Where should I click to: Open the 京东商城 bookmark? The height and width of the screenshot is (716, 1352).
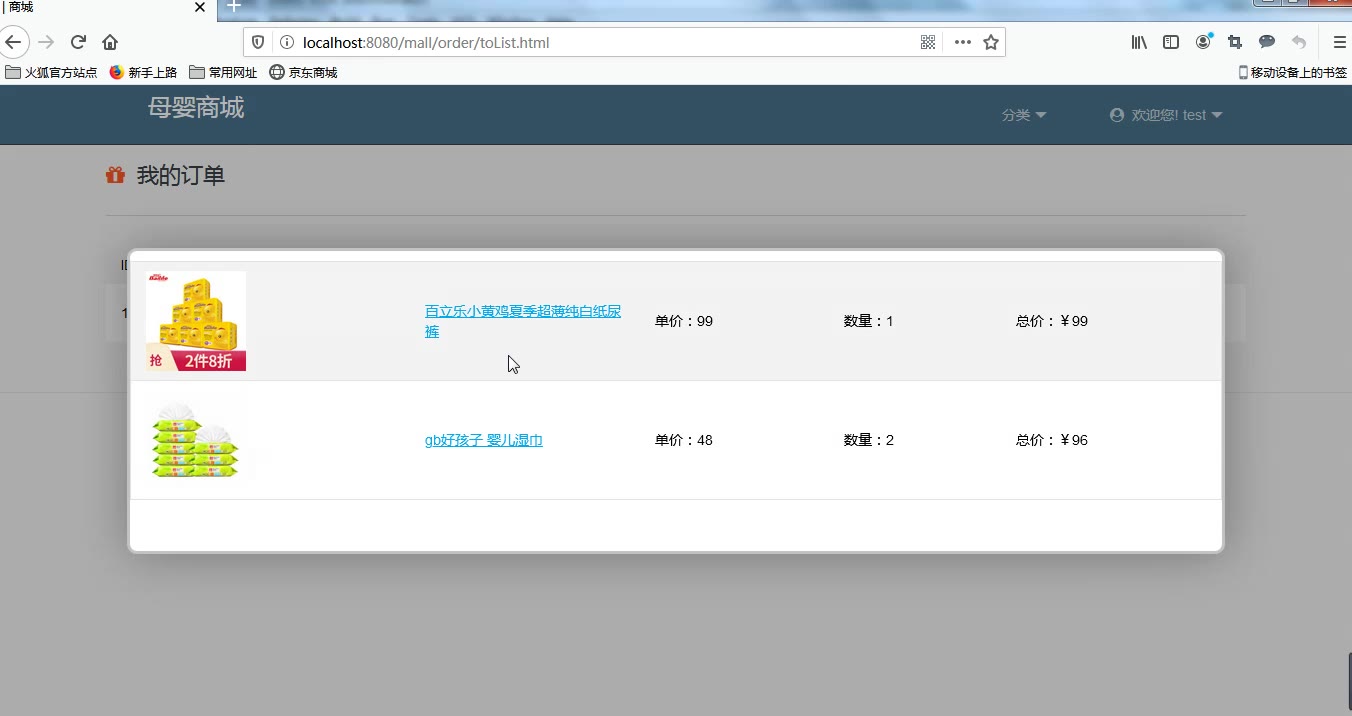point(303,72)
